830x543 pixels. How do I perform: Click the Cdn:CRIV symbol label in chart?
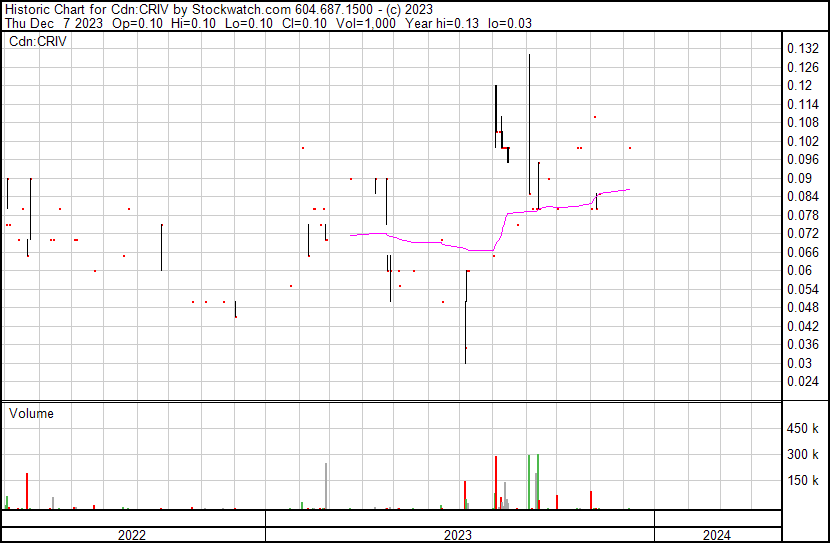pyautogui.click(x=37, y=41)
